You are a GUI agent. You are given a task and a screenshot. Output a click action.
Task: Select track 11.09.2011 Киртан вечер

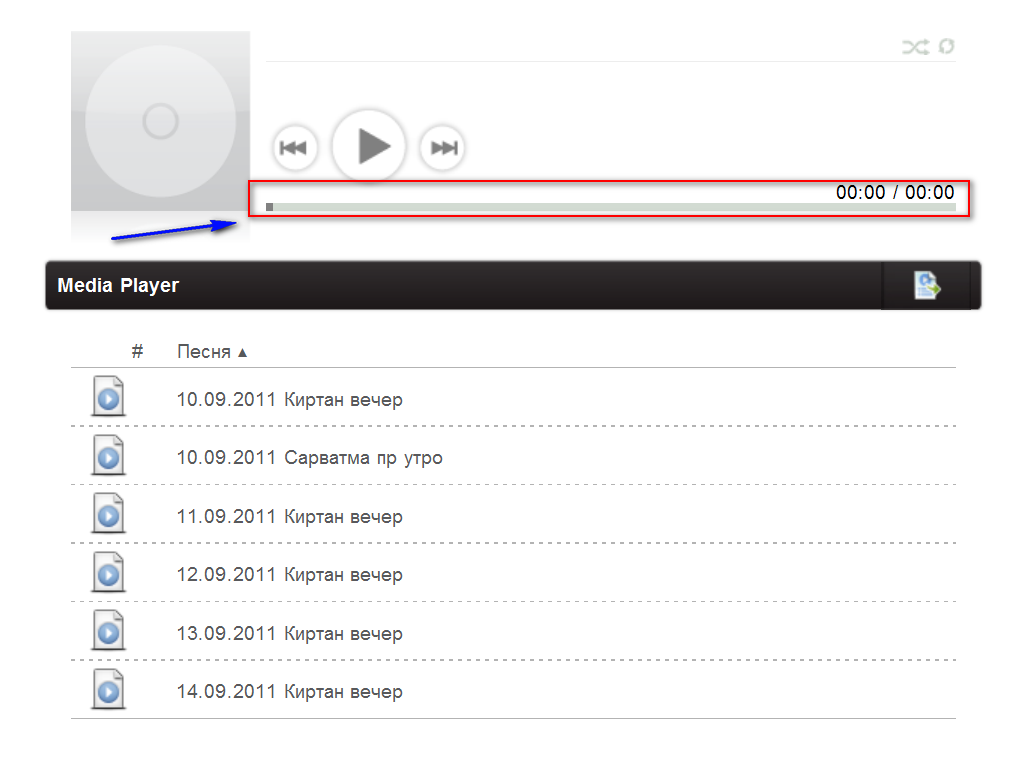pos(290,516)
